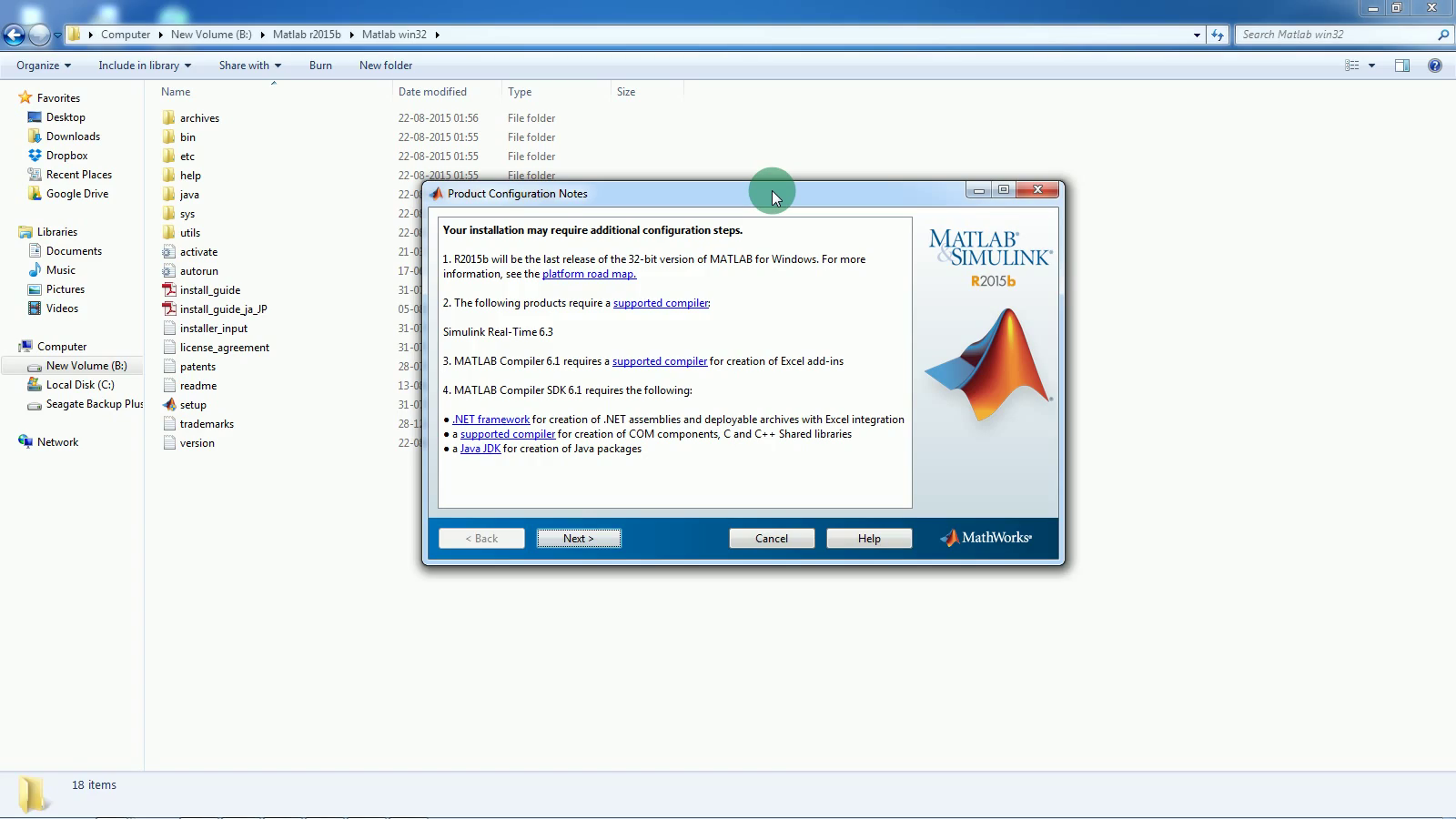
Task: Open supported compiler link for COM components
Action: coord(508,434)
